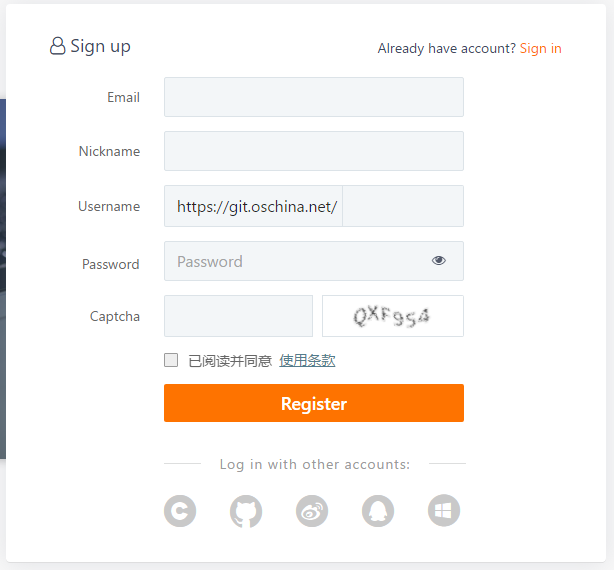
Task: Log in with the Windows account icon
Action: tap(444, 511)
